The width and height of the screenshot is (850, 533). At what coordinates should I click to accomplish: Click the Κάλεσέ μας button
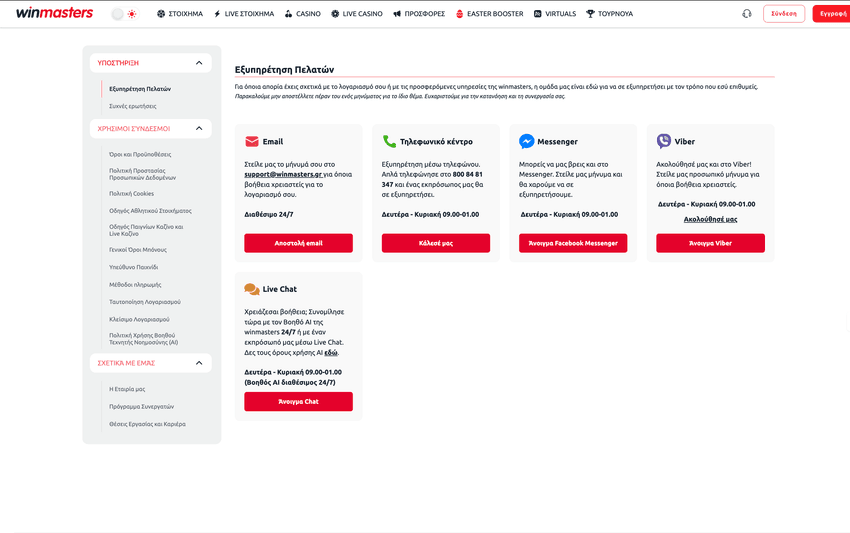[436, 243]
